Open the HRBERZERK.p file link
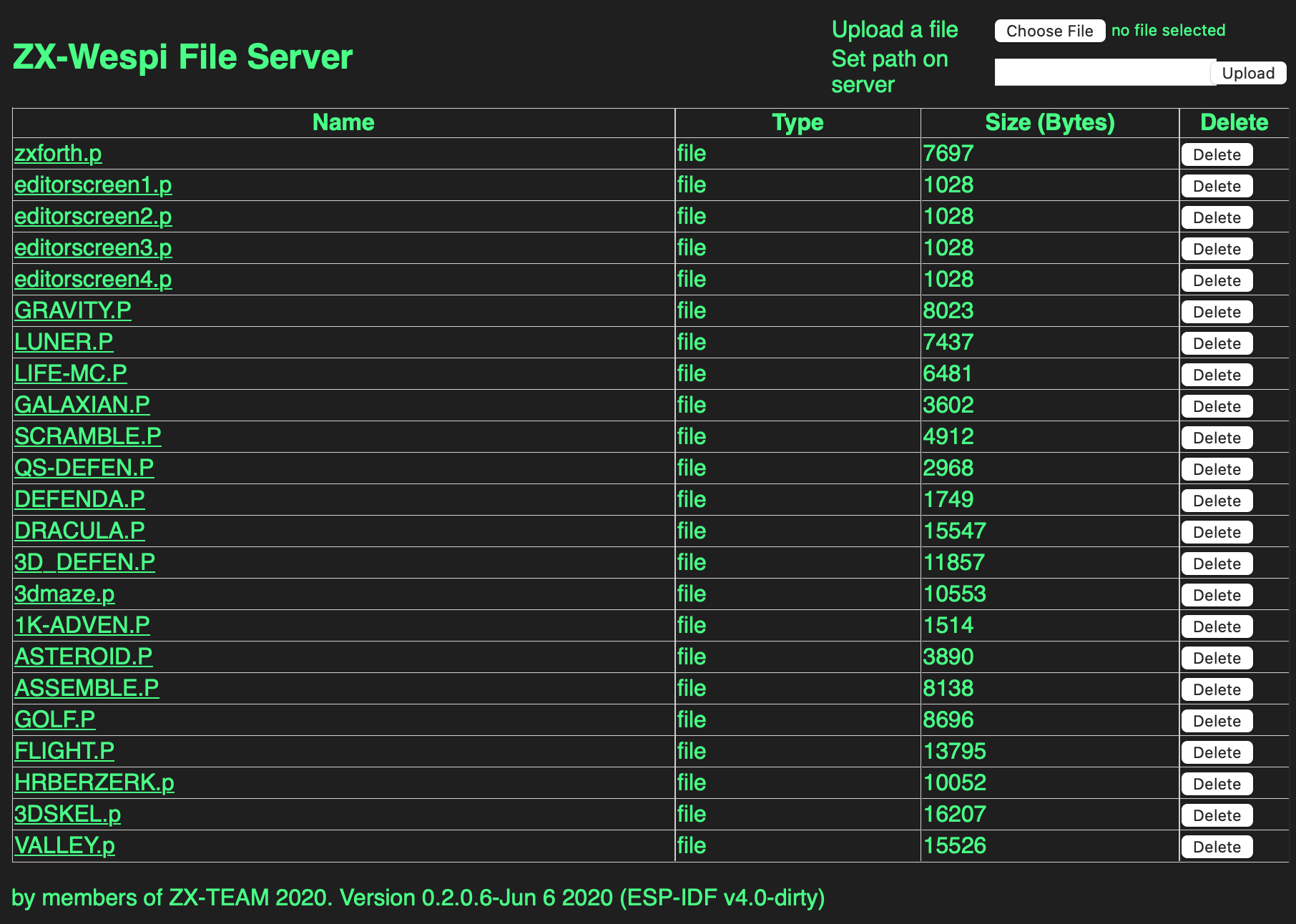Viewport: 1296px width, 924px height. tap(94, 783)
